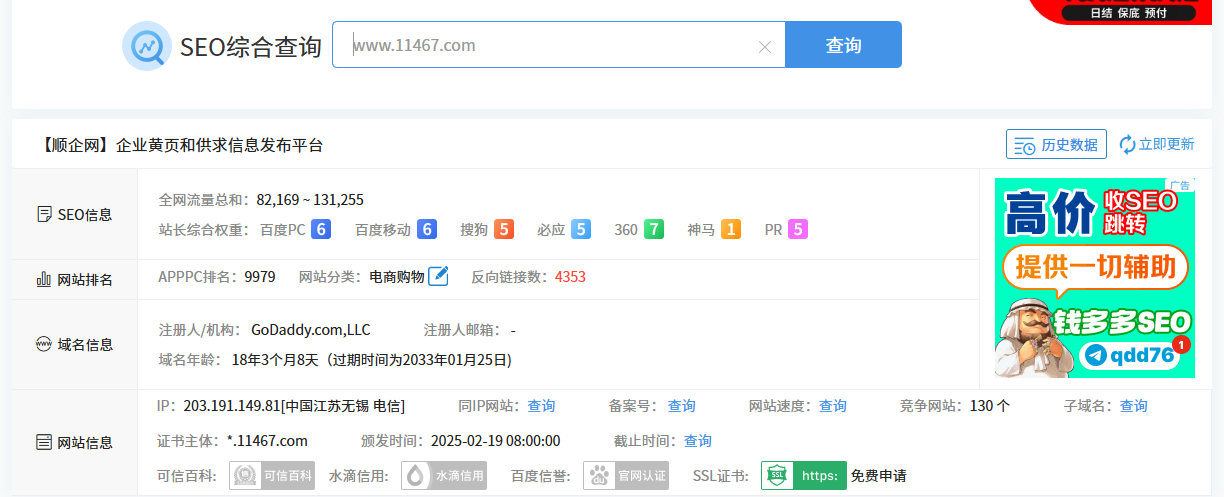This screenshot has width=1224, height=497.
Task: Query 同IP网站 link
Action: tap(541, 406)
